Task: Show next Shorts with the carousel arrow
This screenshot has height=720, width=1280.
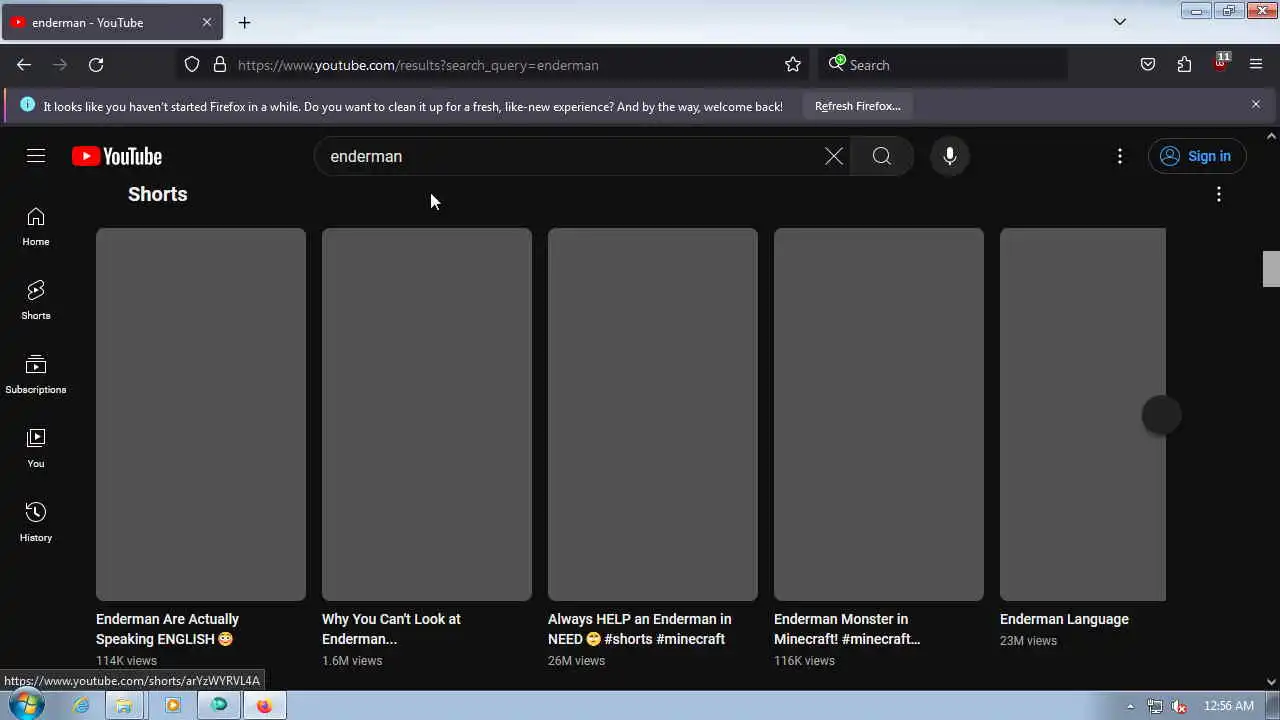Action: tap(1161, 415)
